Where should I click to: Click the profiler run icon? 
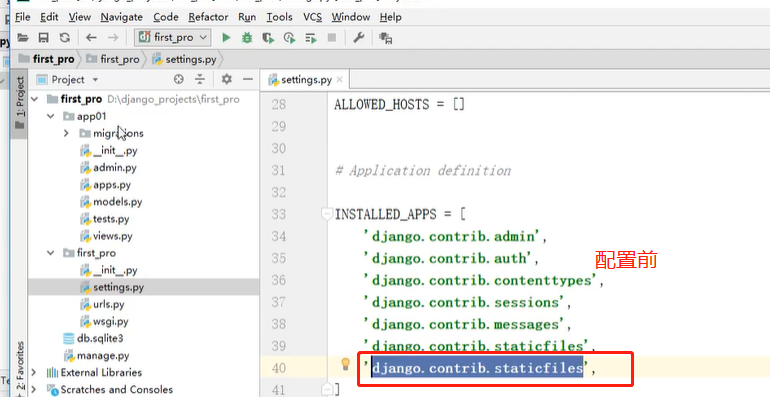pyautogui.click(x=289, y=38)
